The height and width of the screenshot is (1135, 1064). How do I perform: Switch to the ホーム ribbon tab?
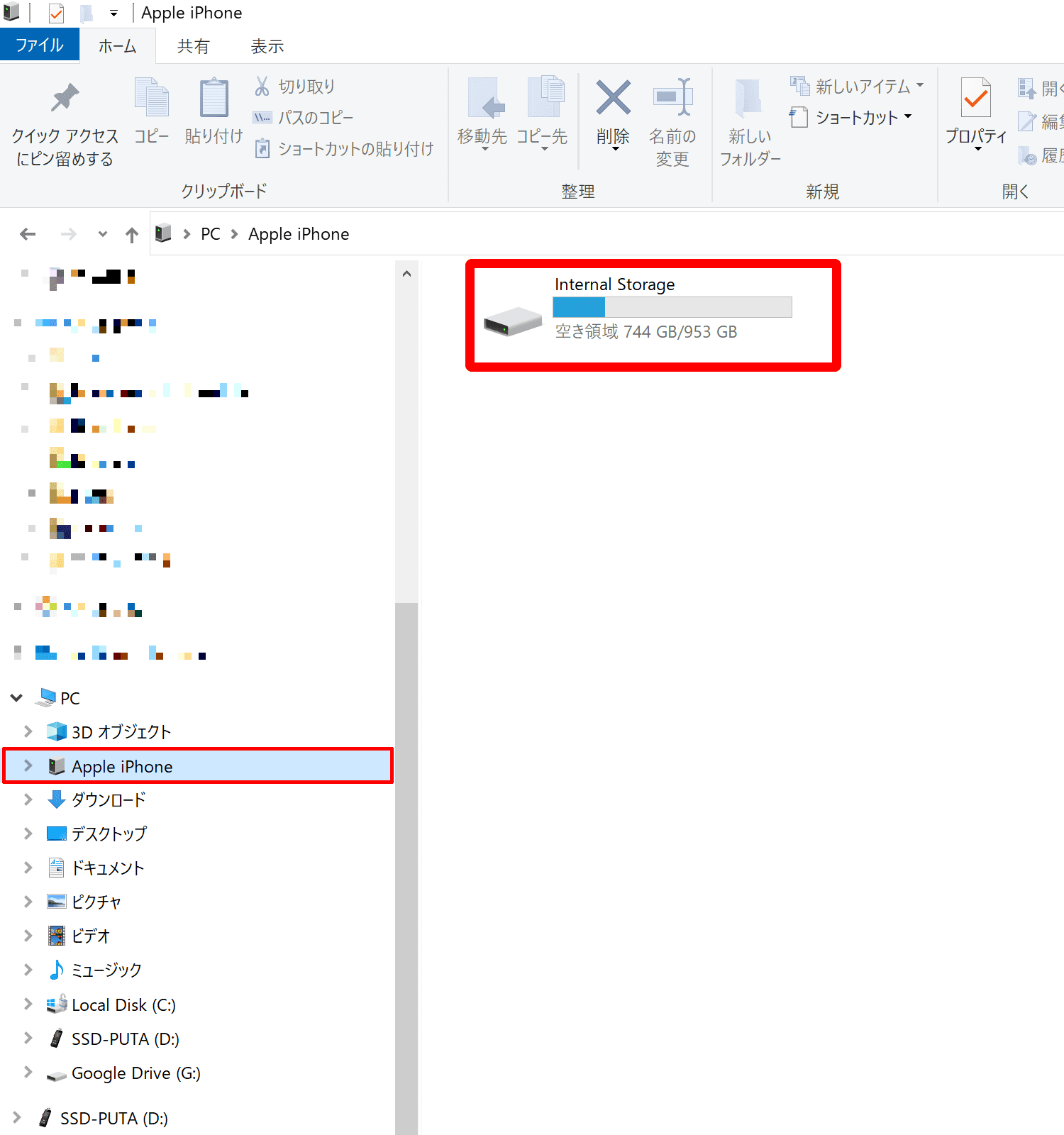pos(118,46)
